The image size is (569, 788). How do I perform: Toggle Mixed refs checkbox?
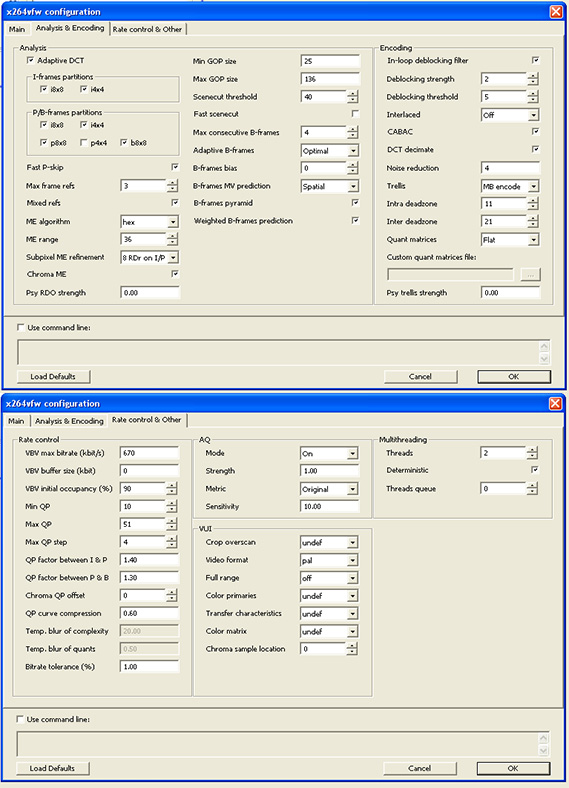click(174, 203)
